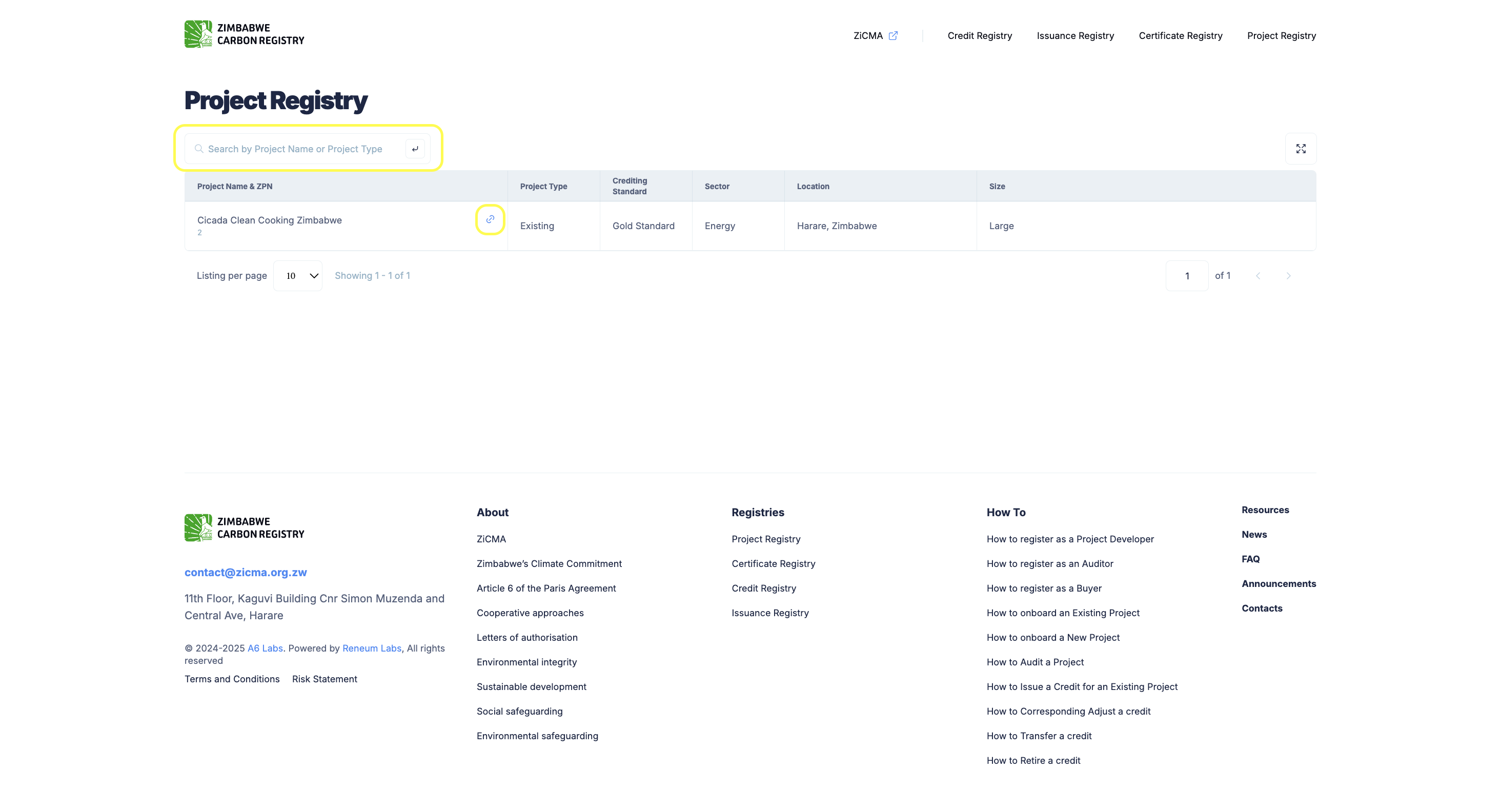Open Terms and Conditions
The image size is (1501, 812).
pos(232,679)
